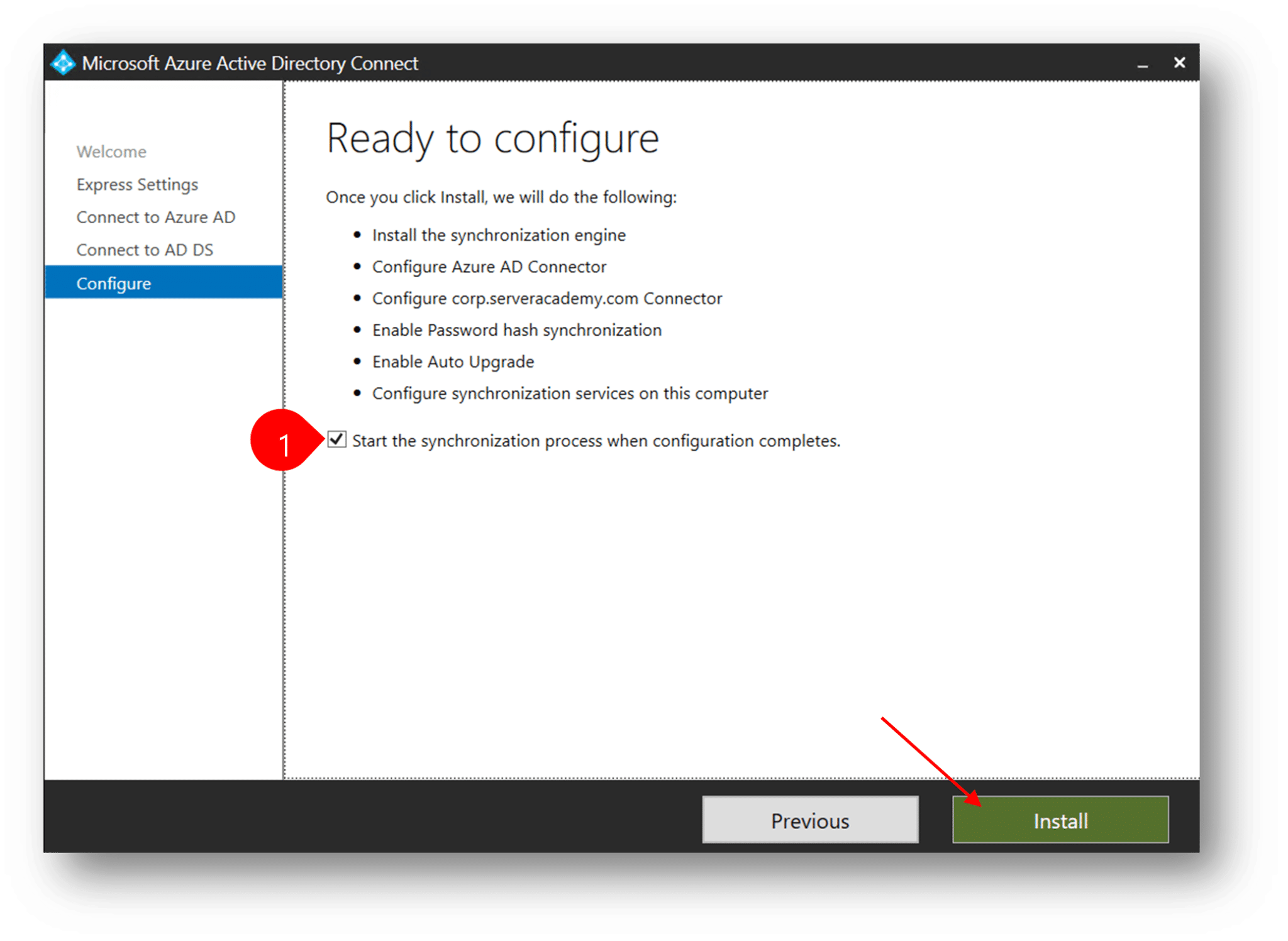This screenshot has width=1288, height=941.
Task: Click the Azure AD Connect title bar icon
Action: (62, 63)
